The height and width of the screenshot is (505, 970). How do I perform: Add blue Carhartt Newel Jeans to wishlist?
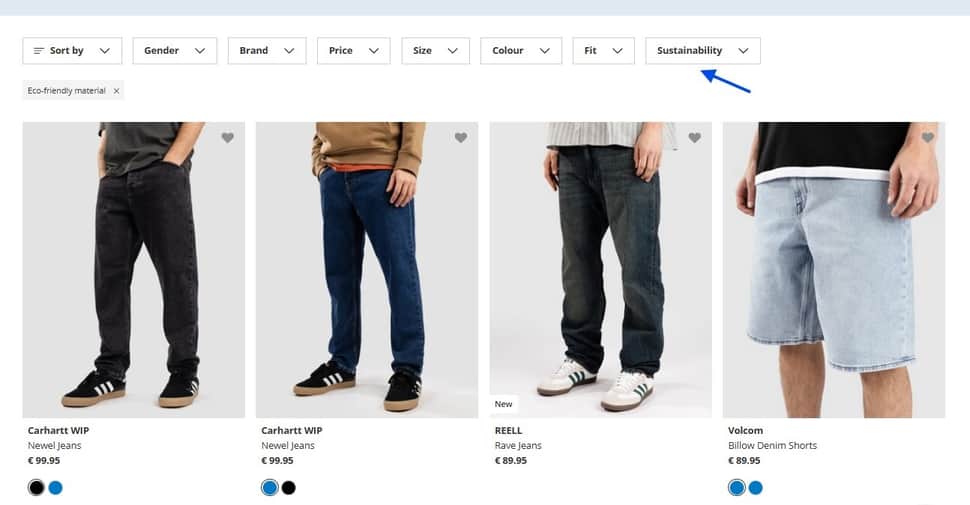pos(461,137)
